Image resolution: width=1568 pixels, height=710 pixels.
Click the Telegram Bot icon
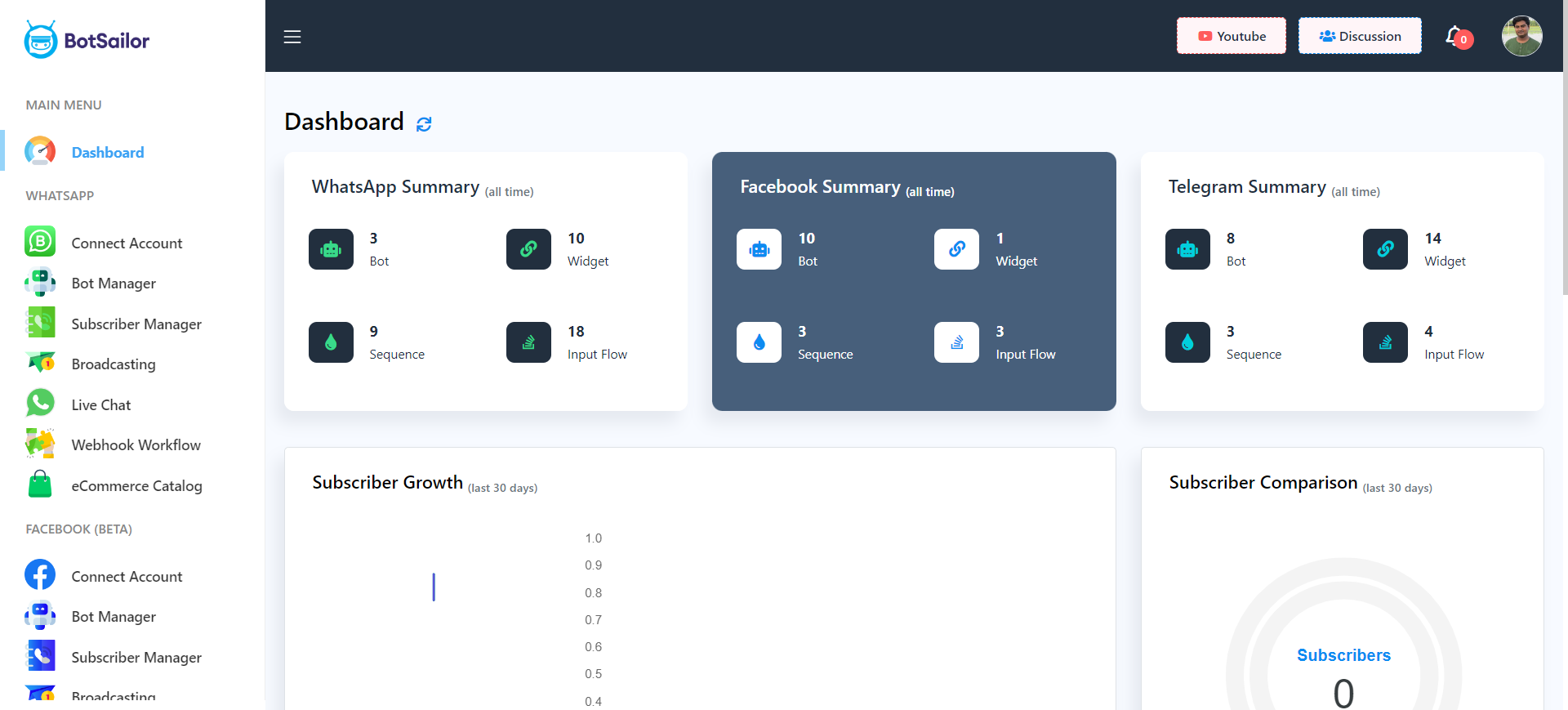[x=1187, y=249]
